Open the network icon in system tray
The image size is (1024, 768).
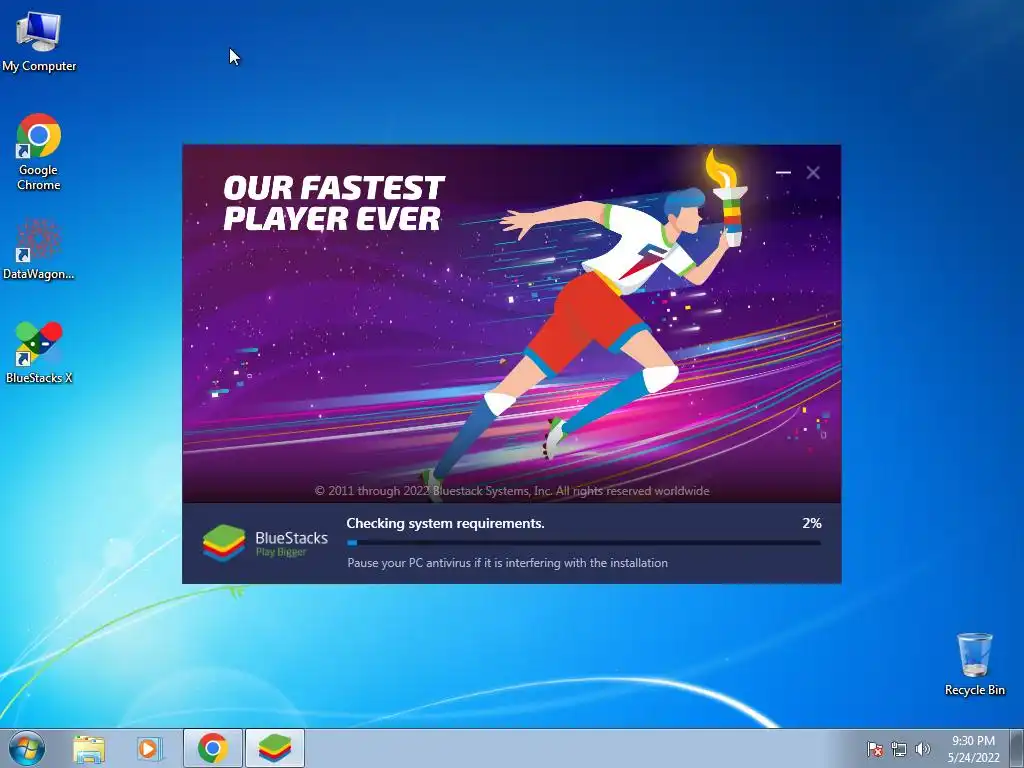click(899, 749)
